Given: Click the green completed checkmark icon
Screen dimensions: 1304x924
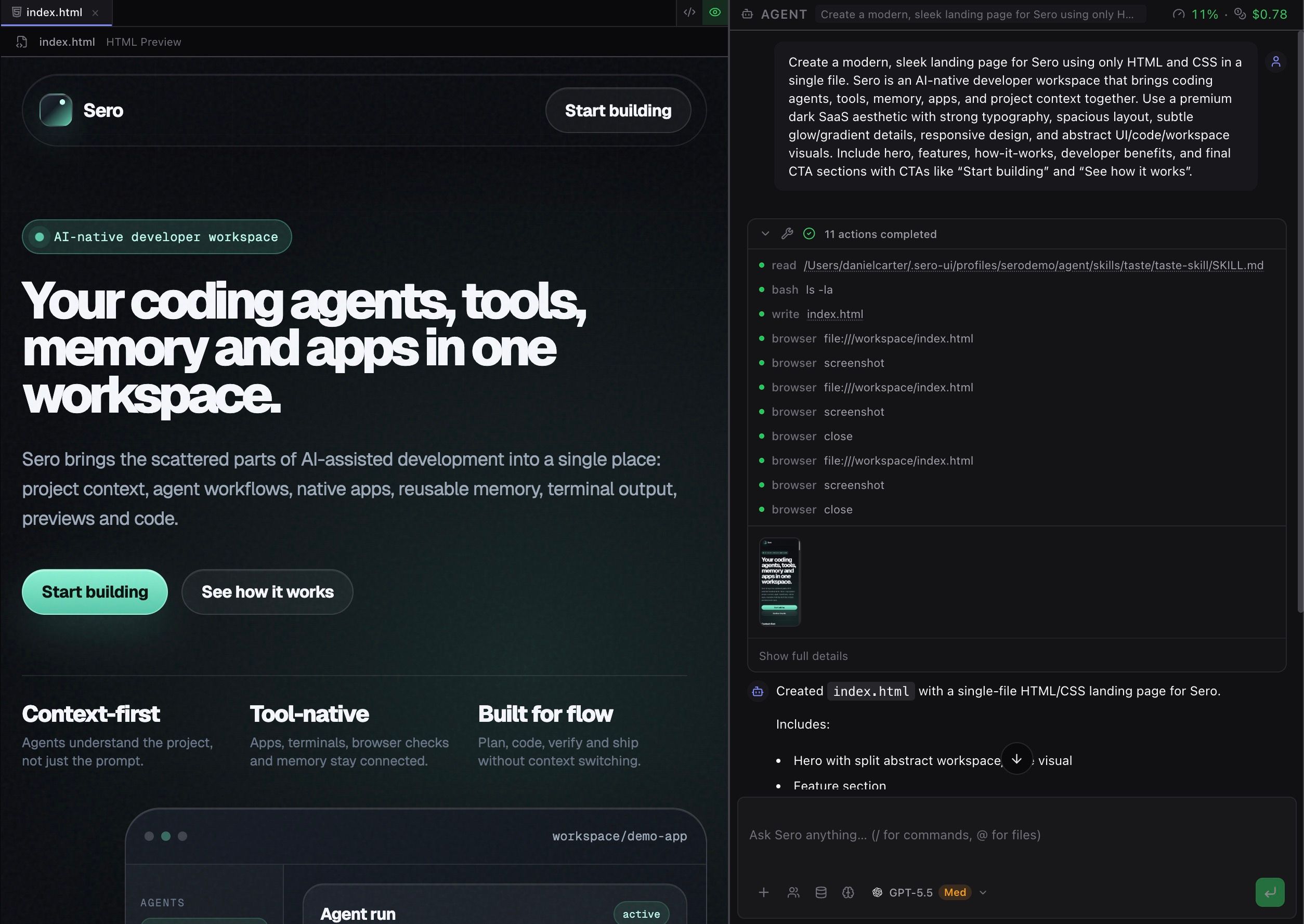Looking at the screenshot, I should pyautogui.click(x=809, y=233).
